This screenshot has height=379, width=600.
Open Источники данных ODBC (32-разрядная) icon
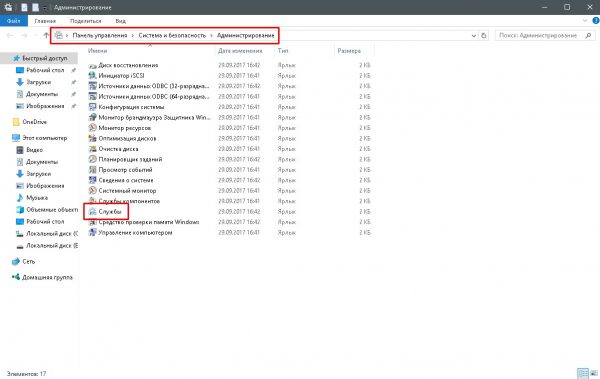point(93,86)
